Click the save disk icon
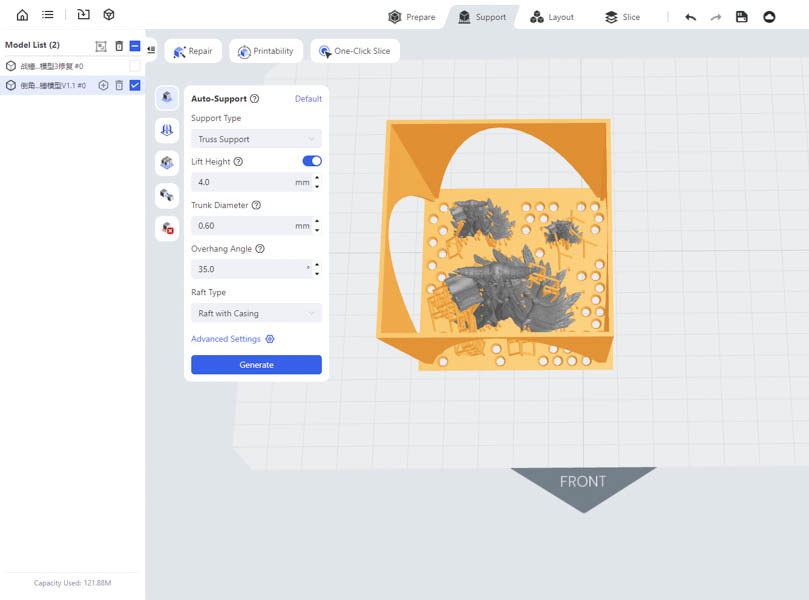The height and width of the screenshot is (600, 809). tap(741, 17)
